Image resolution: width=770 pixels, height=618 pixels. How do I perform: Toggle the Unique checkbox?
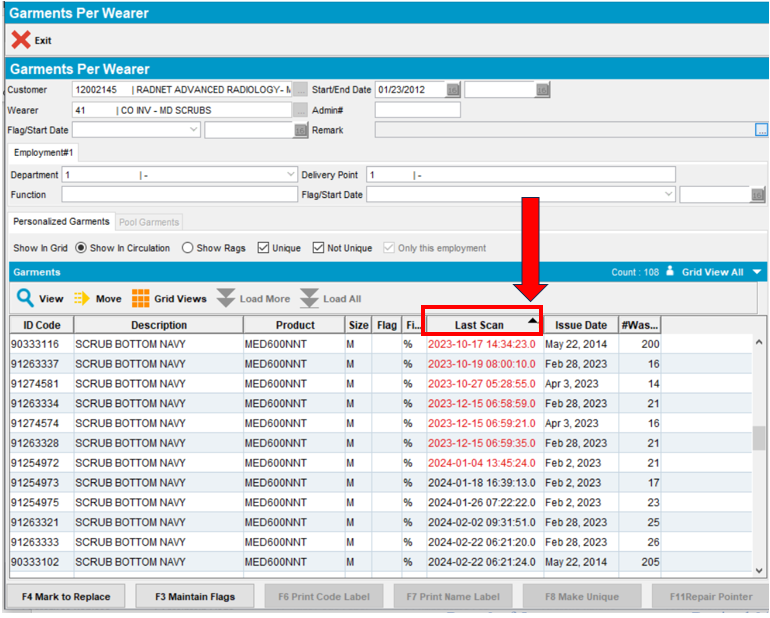(x=263, y=248)
